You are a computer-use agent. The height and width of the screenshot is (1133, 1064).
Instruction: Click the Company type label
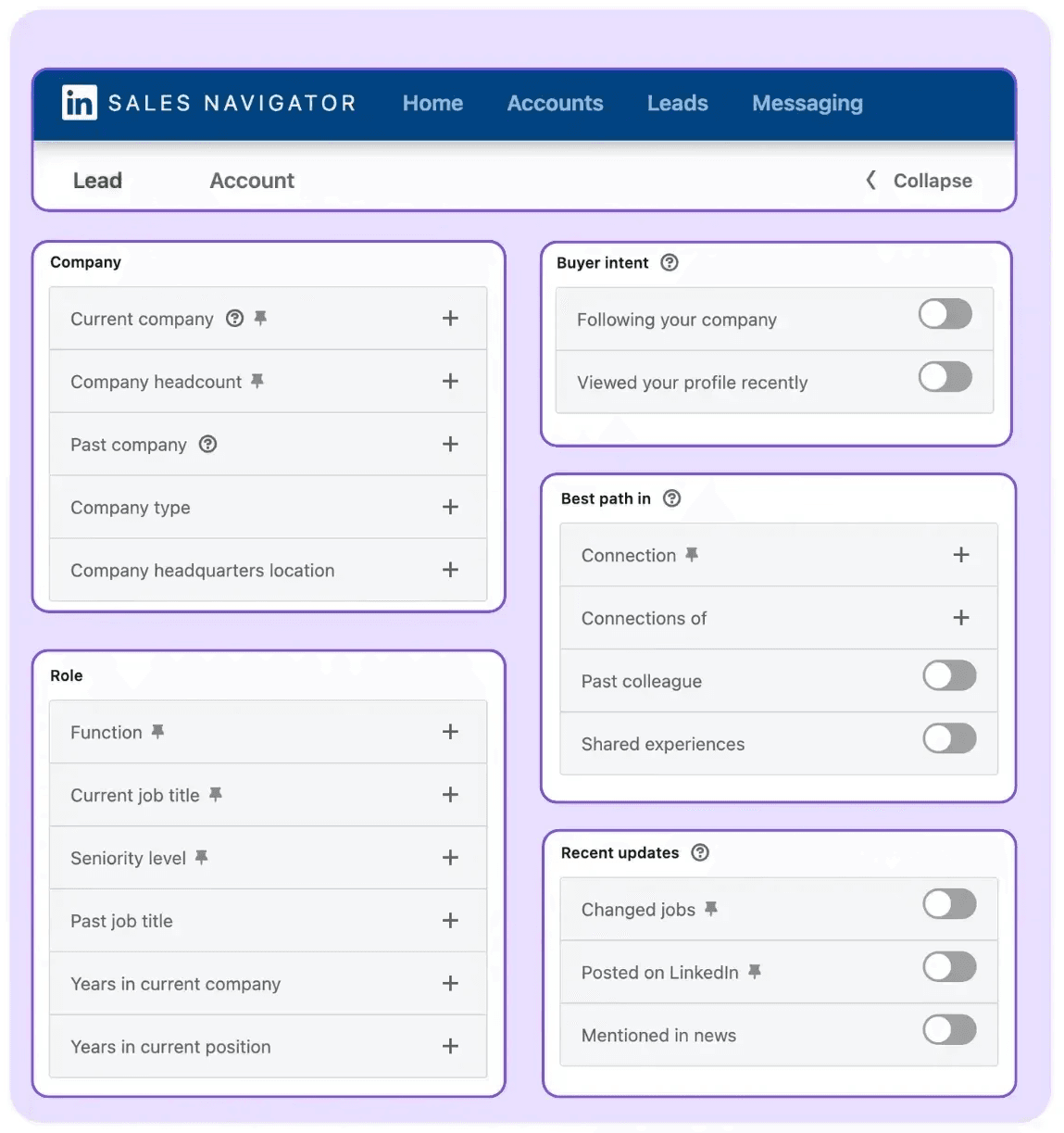(131, 508)
